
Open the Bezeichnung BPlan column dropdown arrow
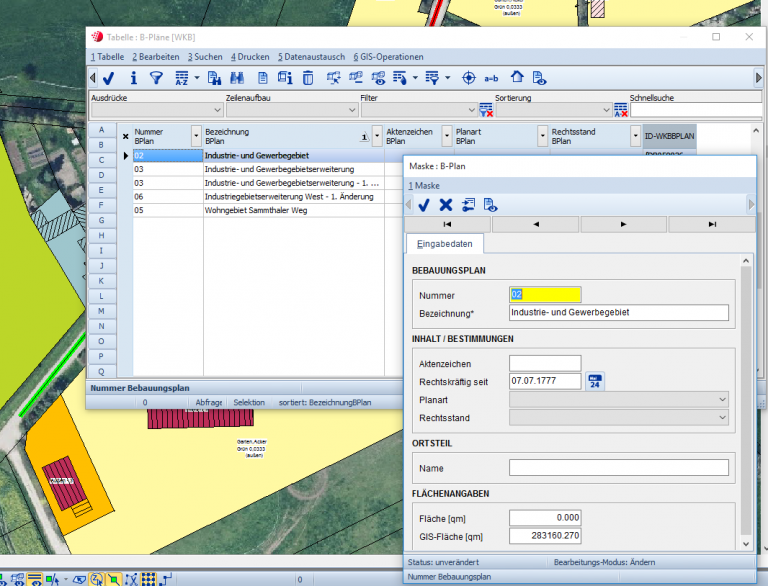coord(377,136)
